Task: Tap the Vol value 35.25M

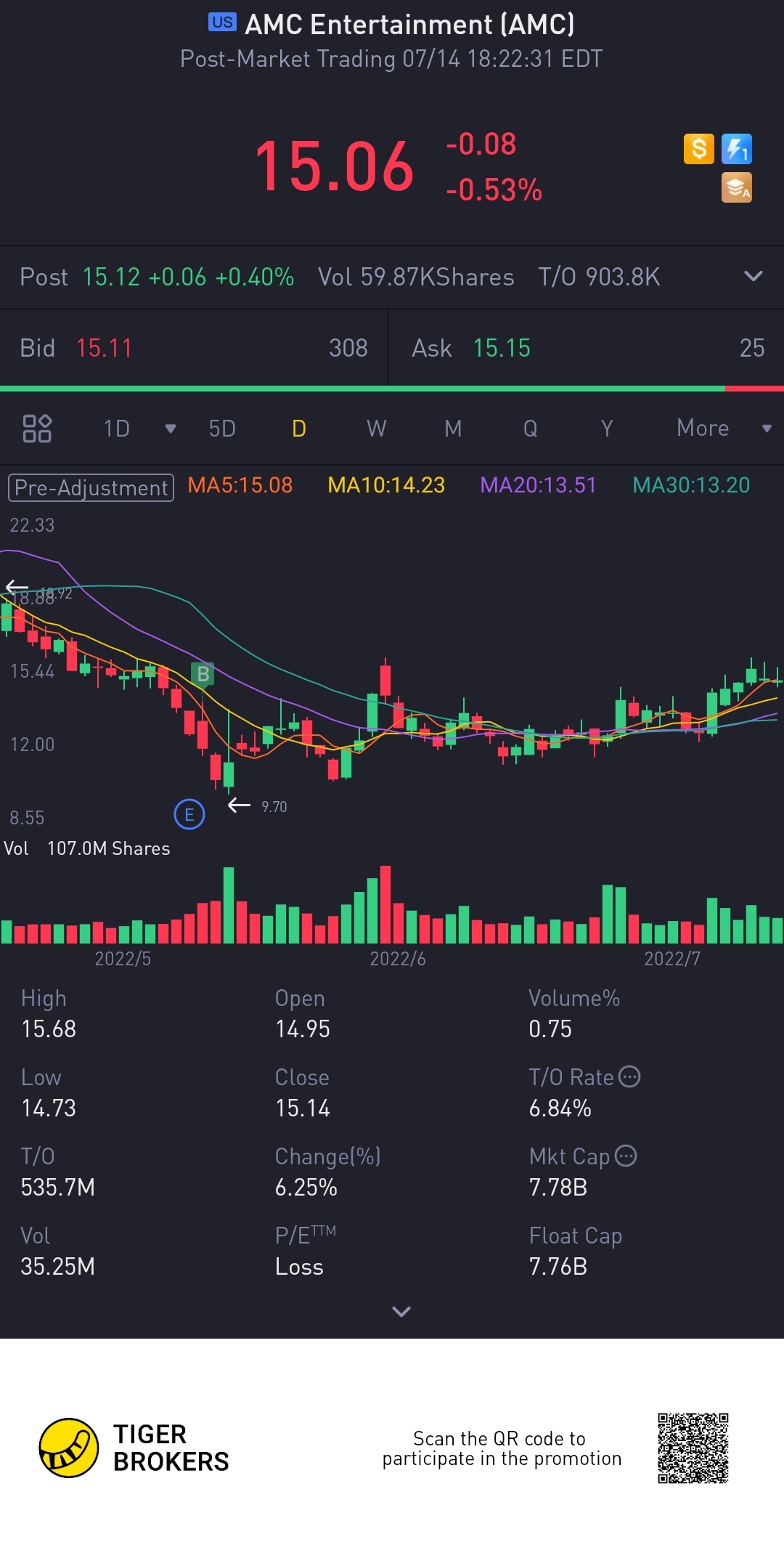Action: (x=58, y=1267)
